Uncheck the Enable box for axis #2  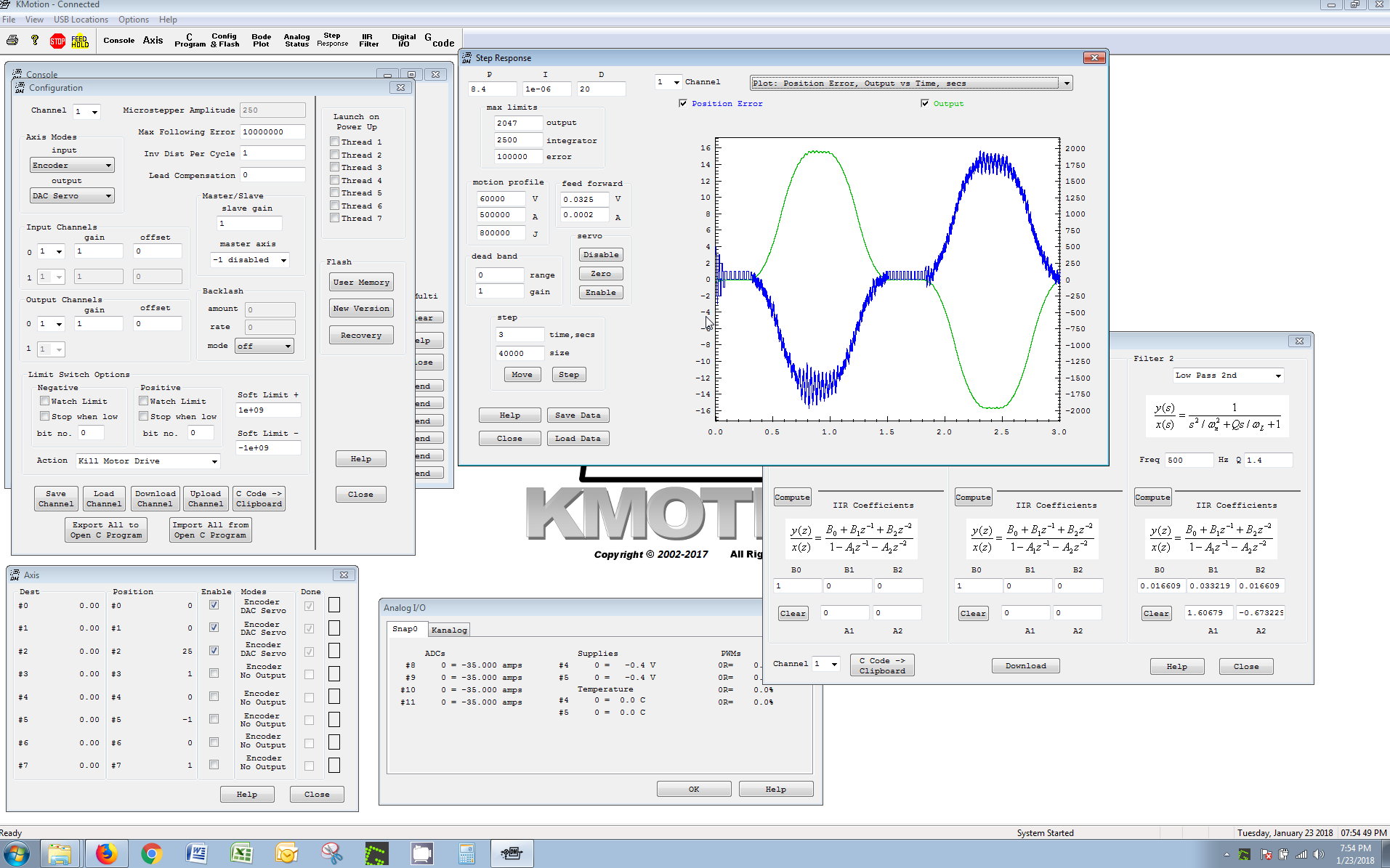coord(214,651)
